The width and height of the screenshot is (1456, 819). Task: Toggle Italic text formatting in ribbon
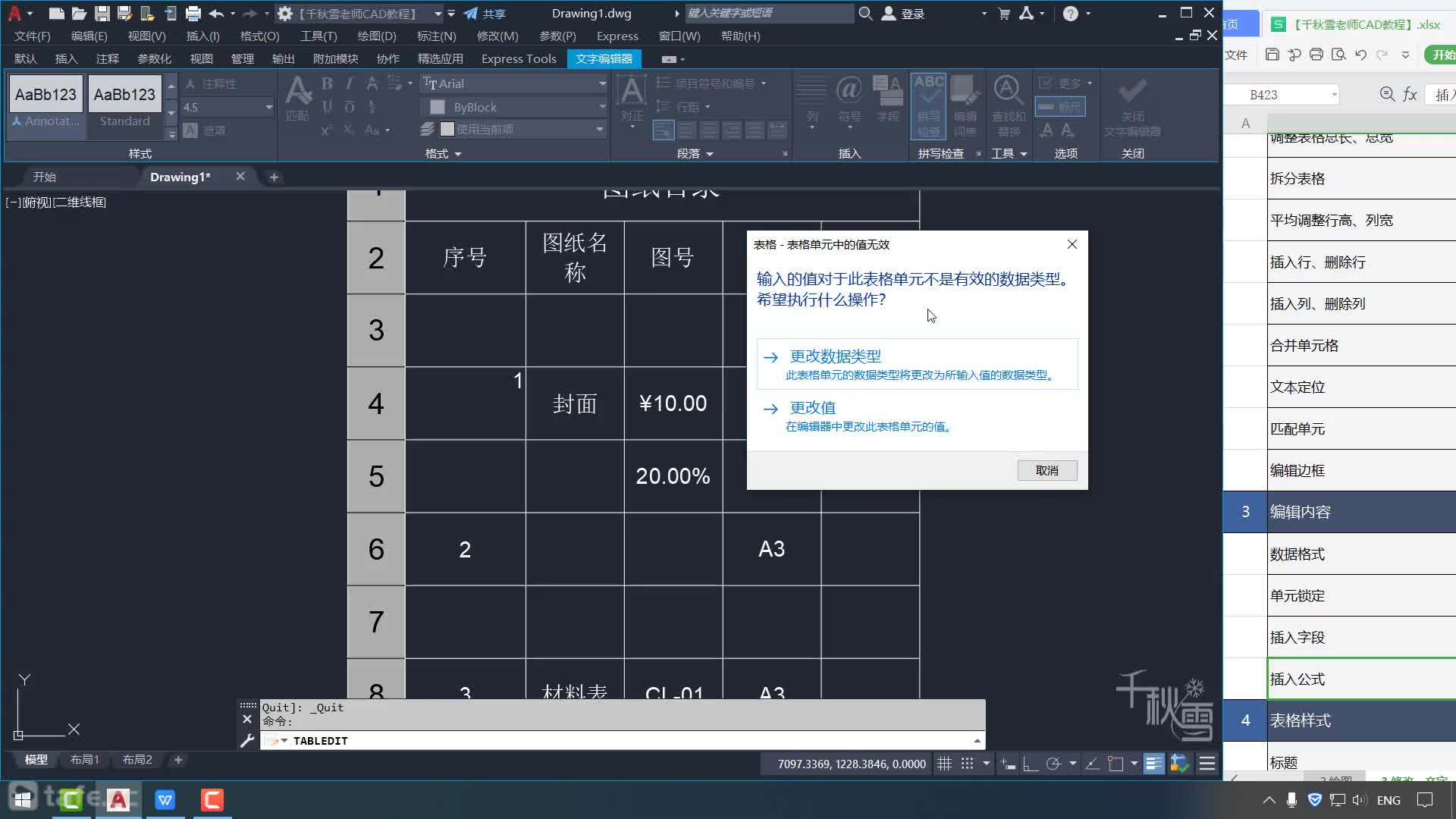click(350, 83)
